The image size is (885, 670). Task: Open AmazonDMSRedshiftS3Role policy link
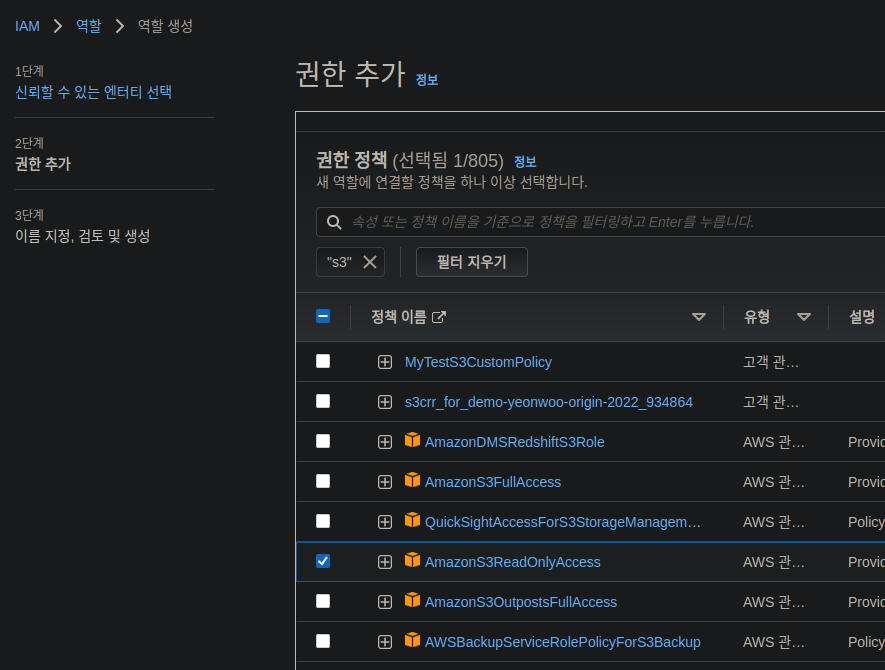click(x=514, y=443)
